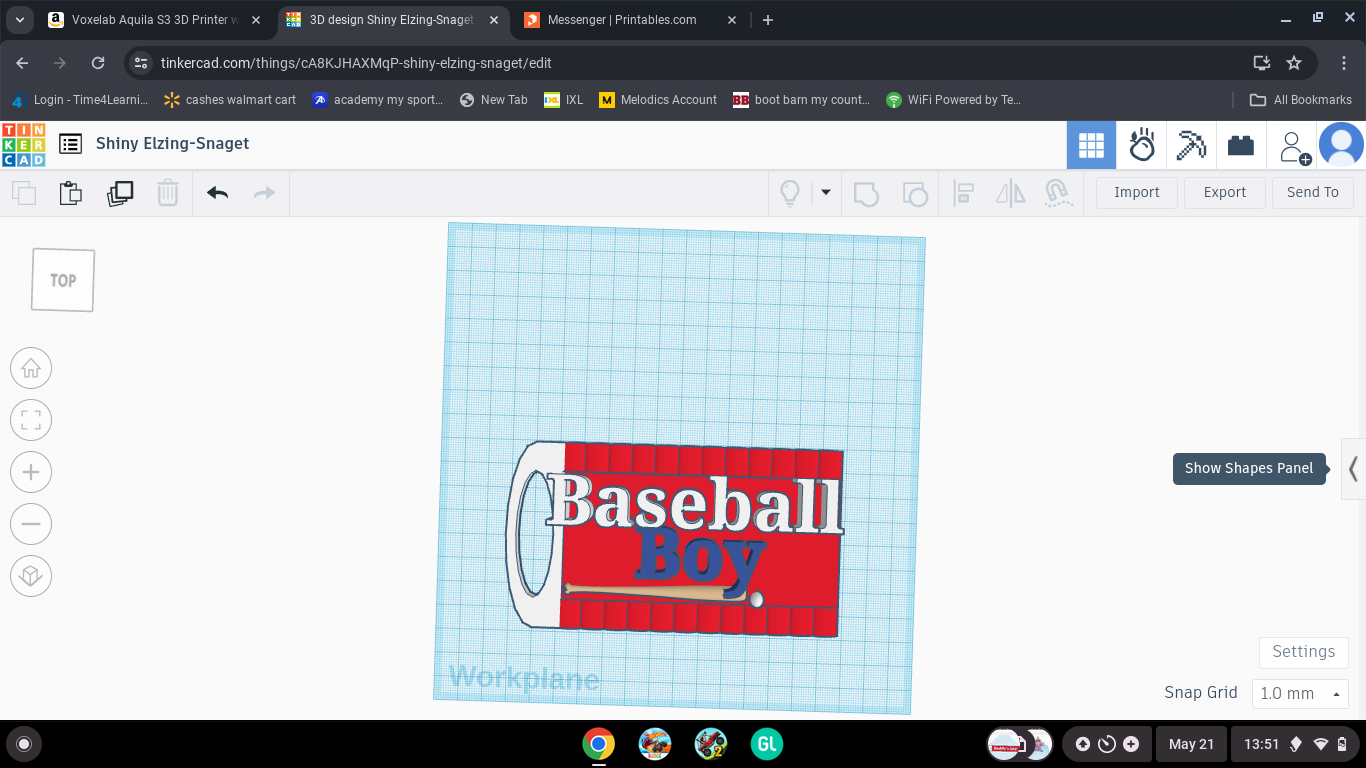Undo the last action
The image size is (1366, 768).
[x=217, y=193]
